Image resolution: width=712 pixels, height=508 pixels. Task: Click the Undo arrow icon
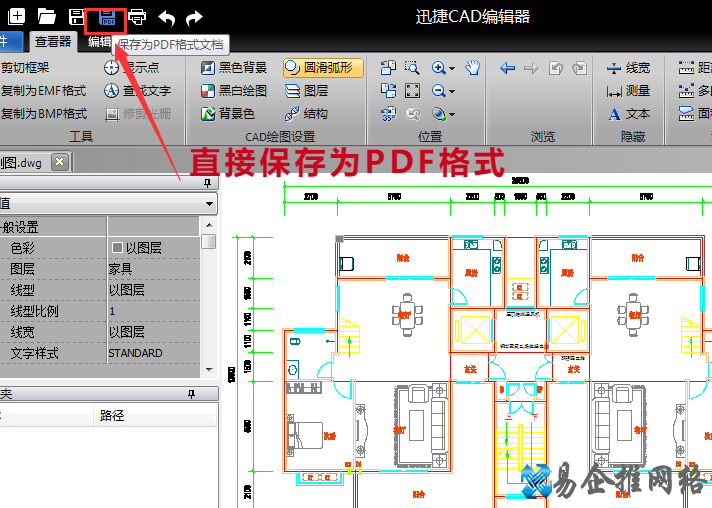[x=167, y=18]
